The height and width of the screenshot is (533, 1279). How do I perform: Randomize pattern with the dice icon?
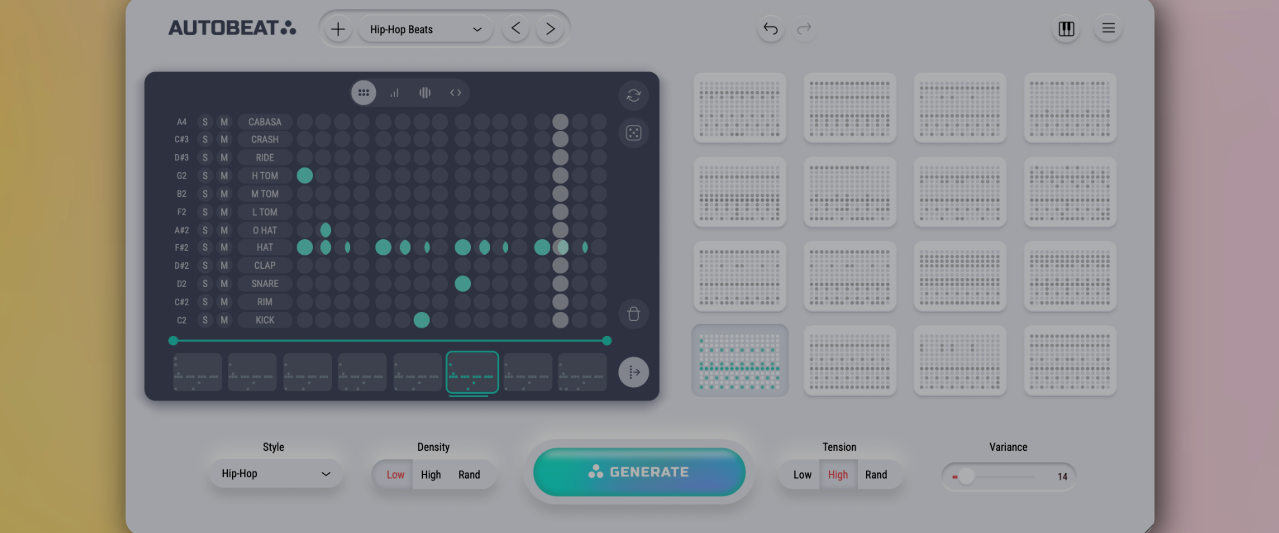[633, 132]
